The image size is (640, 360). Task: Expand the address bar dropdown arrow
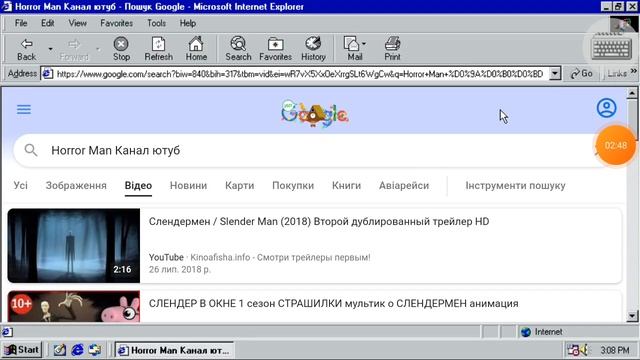[x=555, y=74]
